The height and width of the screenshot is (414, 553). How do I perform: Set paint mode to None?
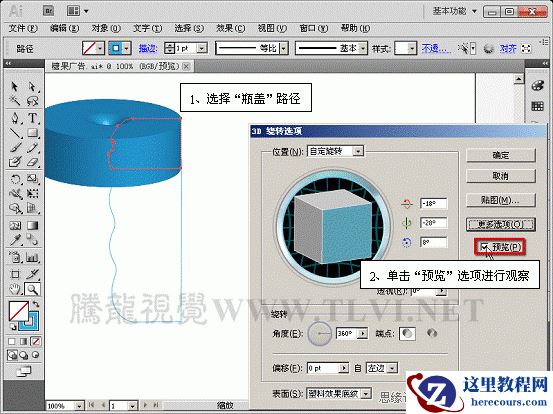point(35,341)
